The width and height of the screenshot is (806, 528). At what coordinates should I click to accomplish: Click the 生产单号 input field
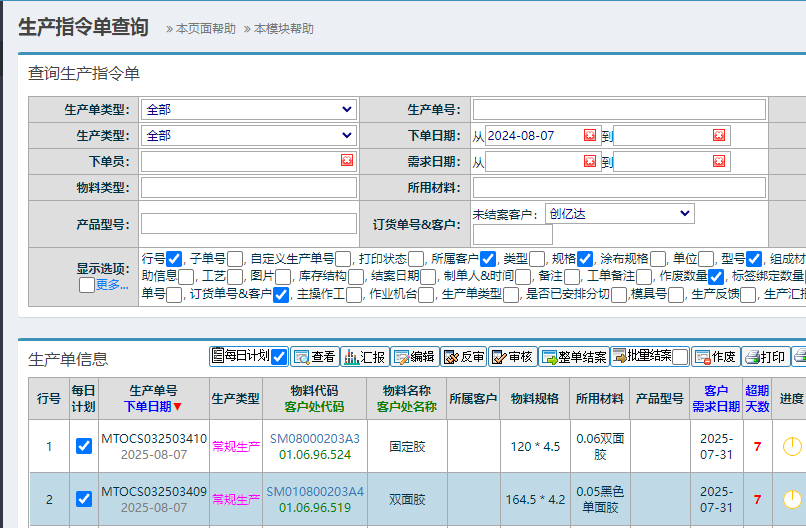pos(619,110)
